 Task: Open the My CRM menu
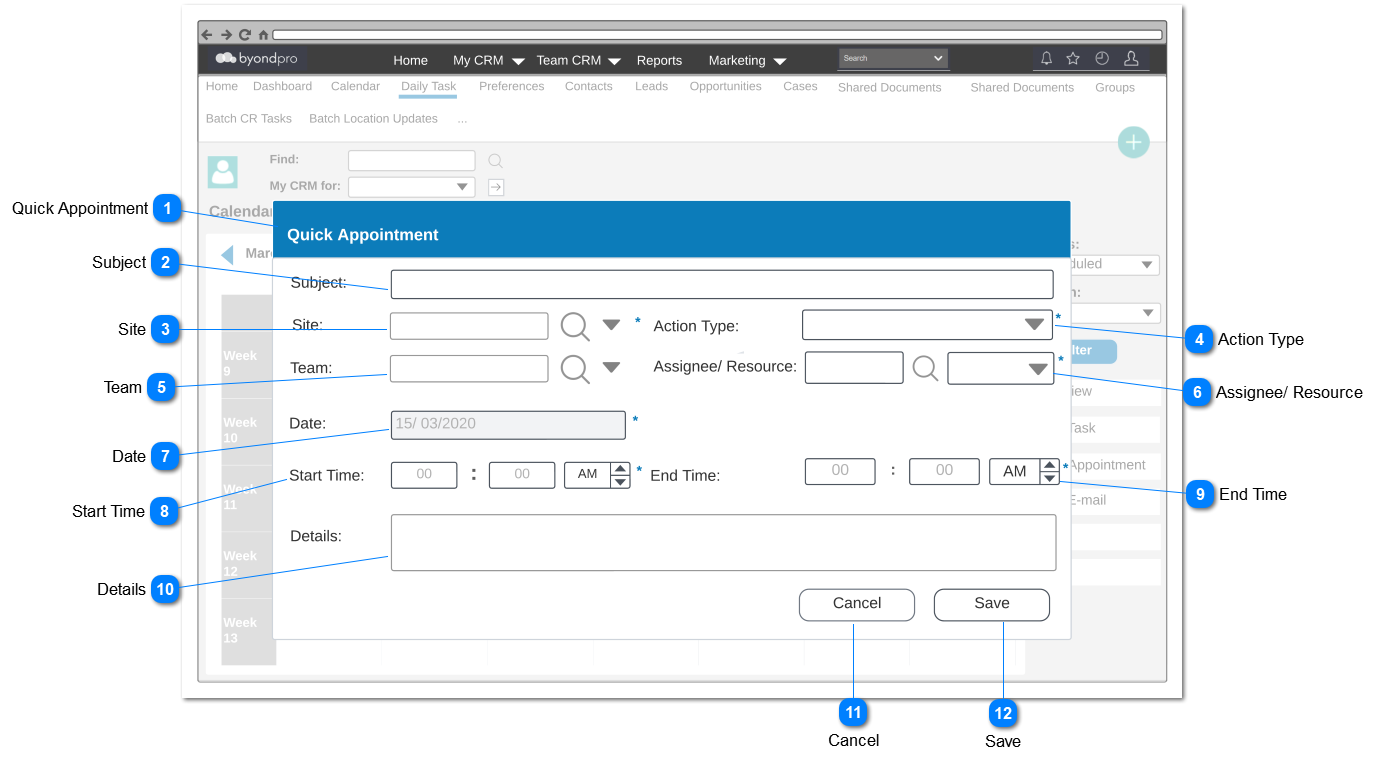(489, 60)
